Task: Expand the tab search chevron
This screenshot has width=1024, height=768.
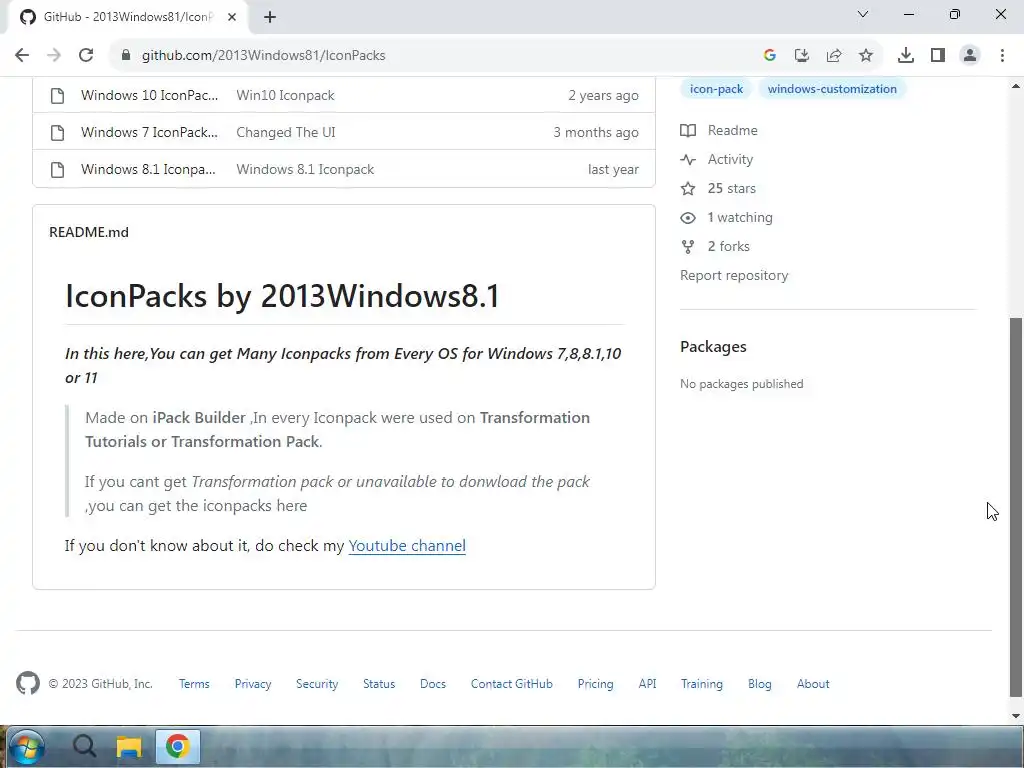Action: [863, 14]
